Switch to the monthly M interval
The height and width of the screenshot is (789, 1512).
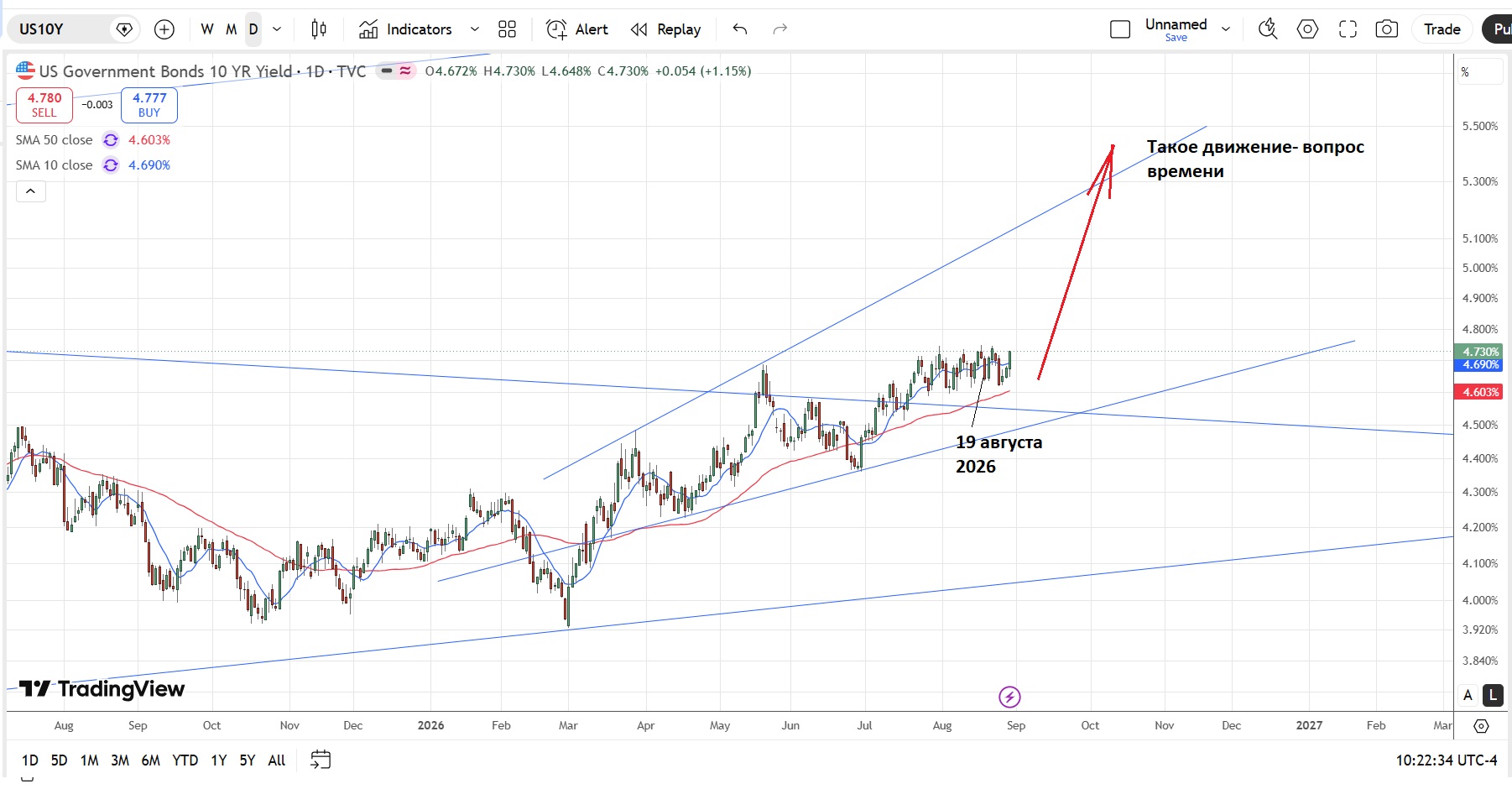232,29
